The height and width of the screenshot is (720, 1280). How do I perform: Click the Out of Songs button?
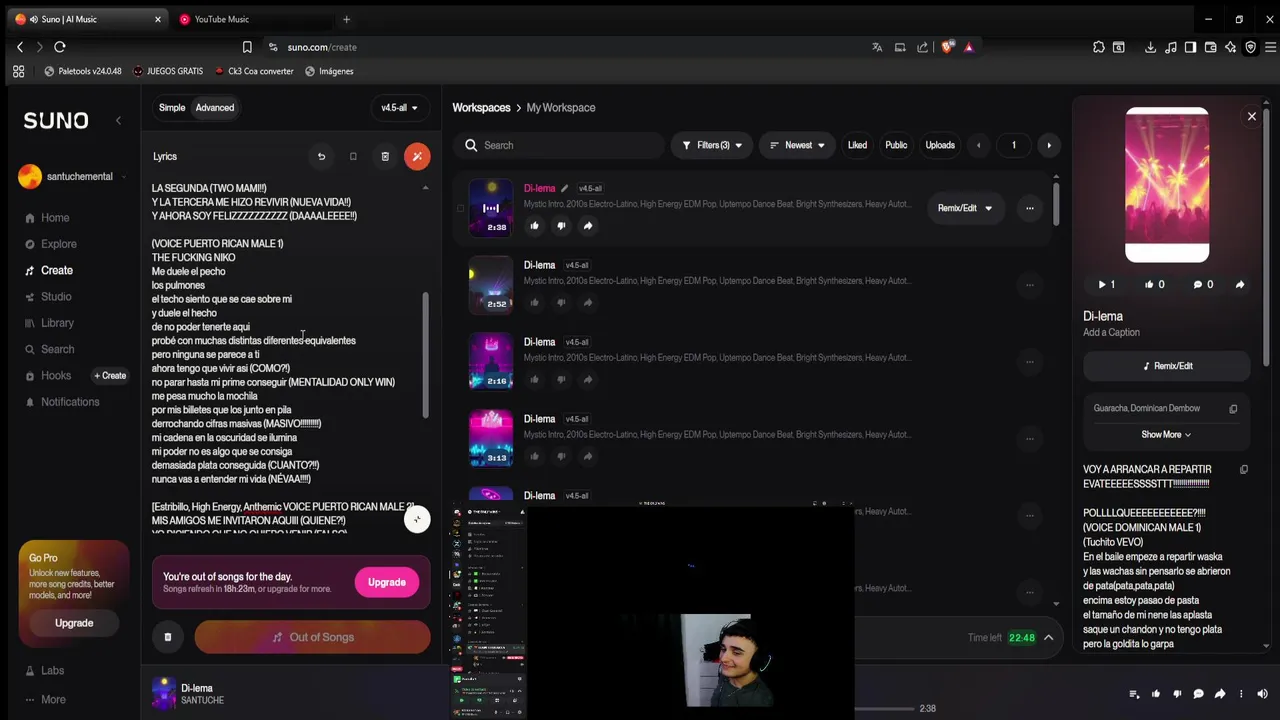pyautogui.click(x=312, y=637)
